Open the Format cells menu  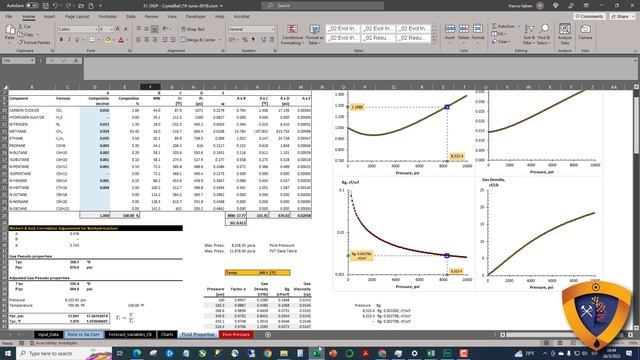click(x=478, y=32)
